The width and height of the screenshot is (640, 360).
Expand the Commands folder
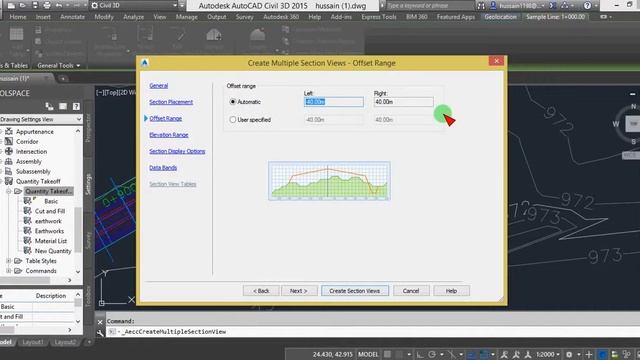pos(9,271)
